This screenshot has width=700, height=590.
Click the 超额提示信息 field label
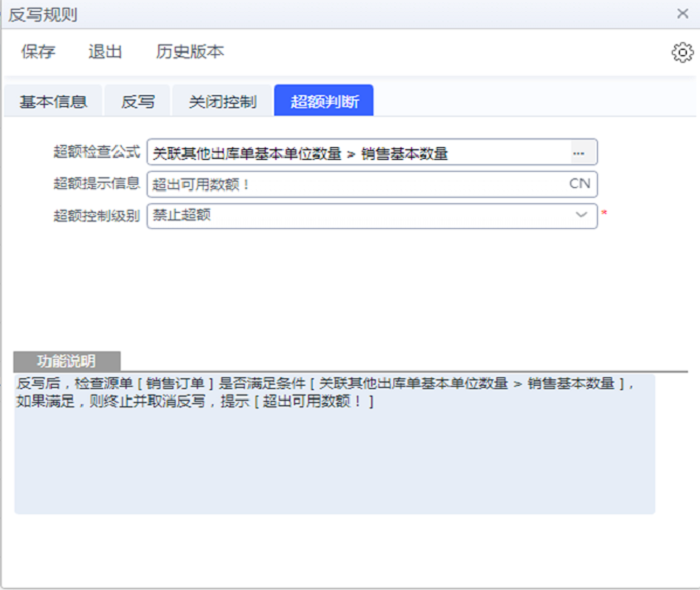coord(96,183)
